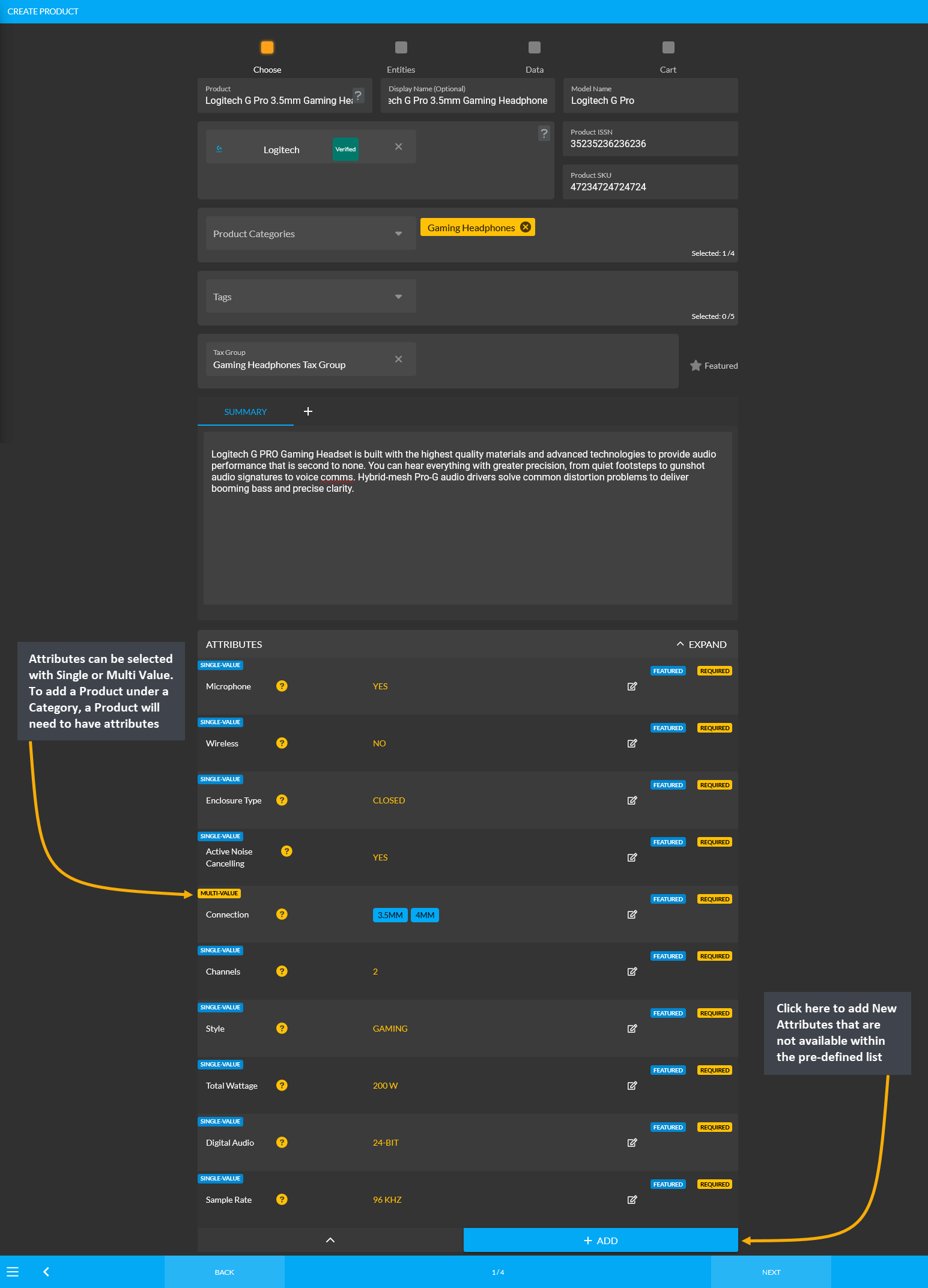928x1288 pixels.
Task: Go to the Entities step
Action: tap(401, 58)
